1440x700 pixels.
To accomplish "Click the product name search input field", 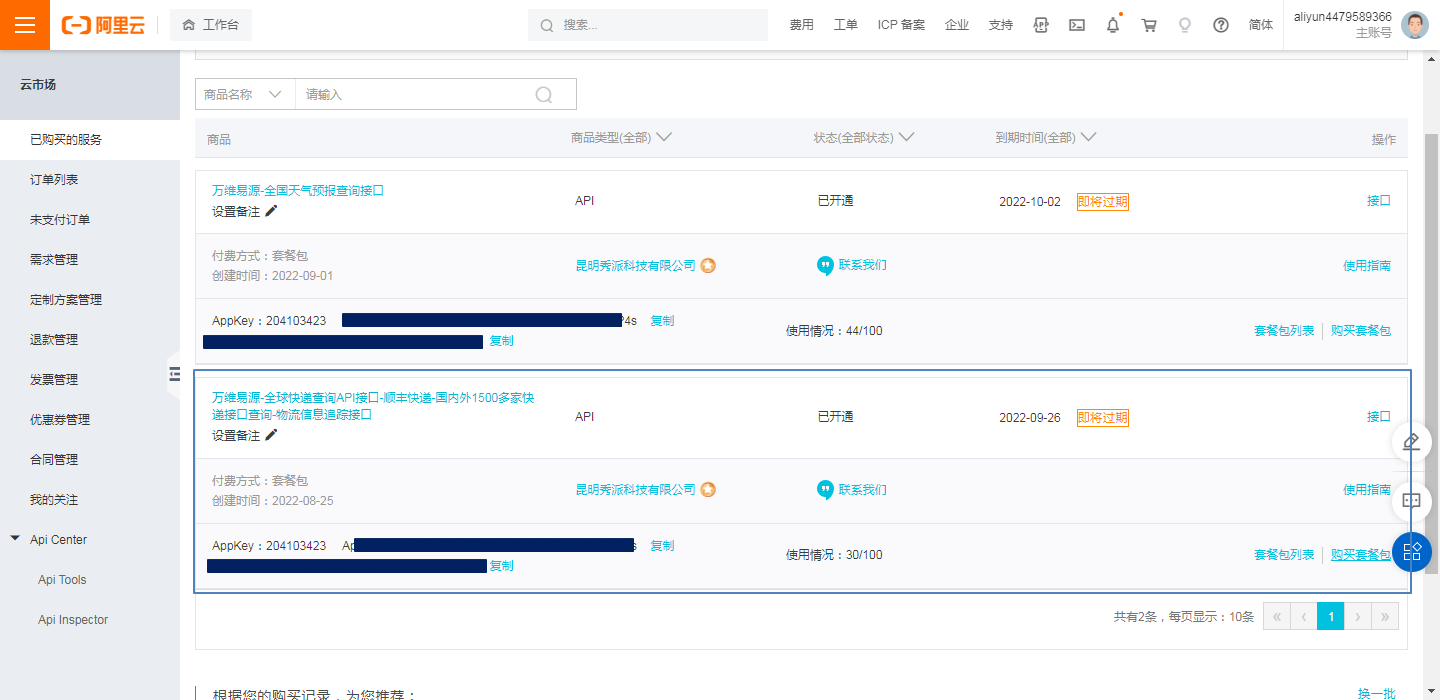I will pyautogui.click(x=415, y=94).
